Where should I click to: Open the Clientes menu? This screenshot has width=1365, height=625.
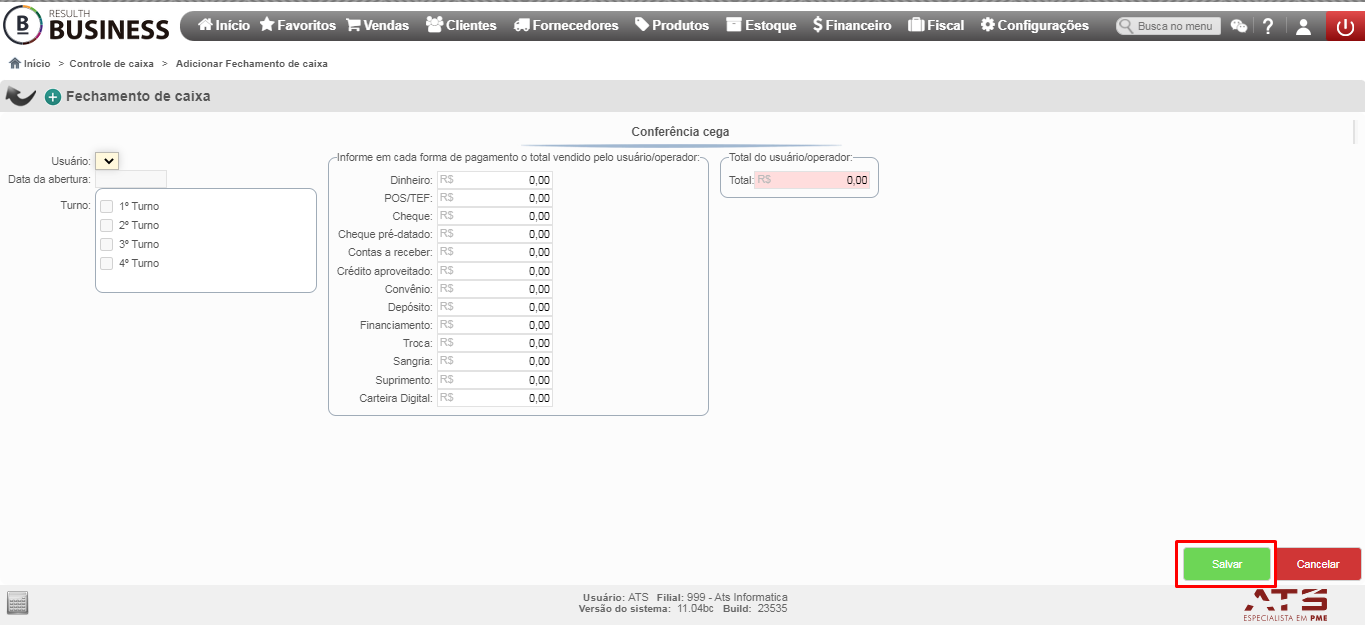tap(461, 25)
